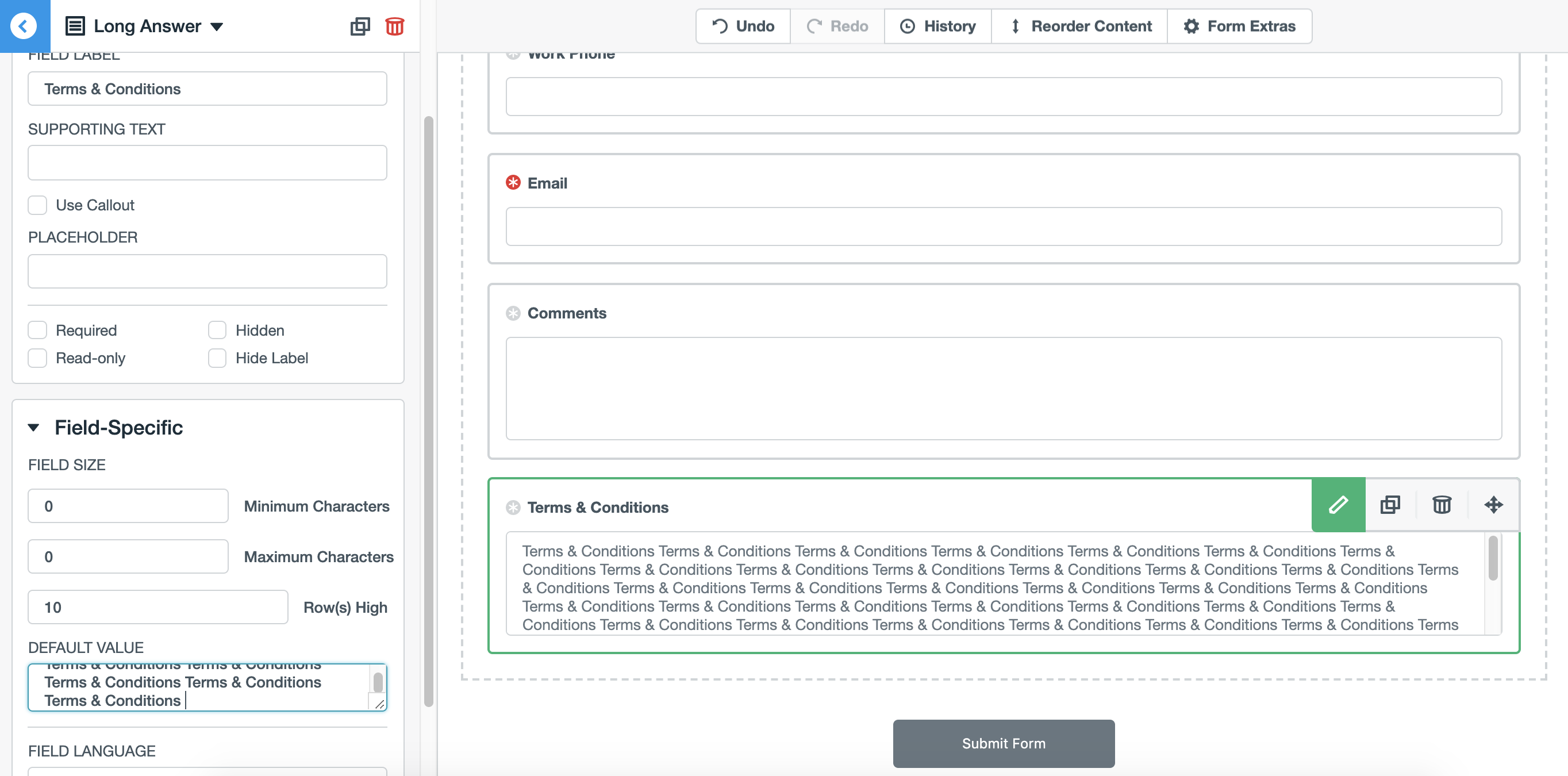Screen dimensions: 1568x776
Task: Click the Undo action
Action: coord(741,26)
